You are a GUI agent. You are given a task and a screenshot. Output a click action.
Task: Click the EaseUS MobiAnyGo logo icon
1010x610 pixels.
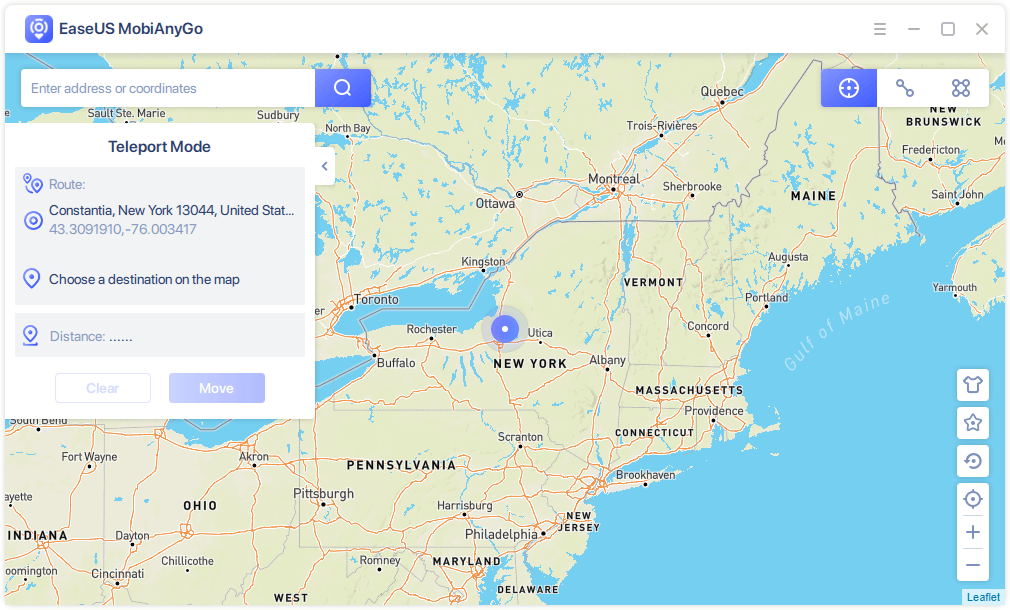pyautogui.click(x=38, y=29)
